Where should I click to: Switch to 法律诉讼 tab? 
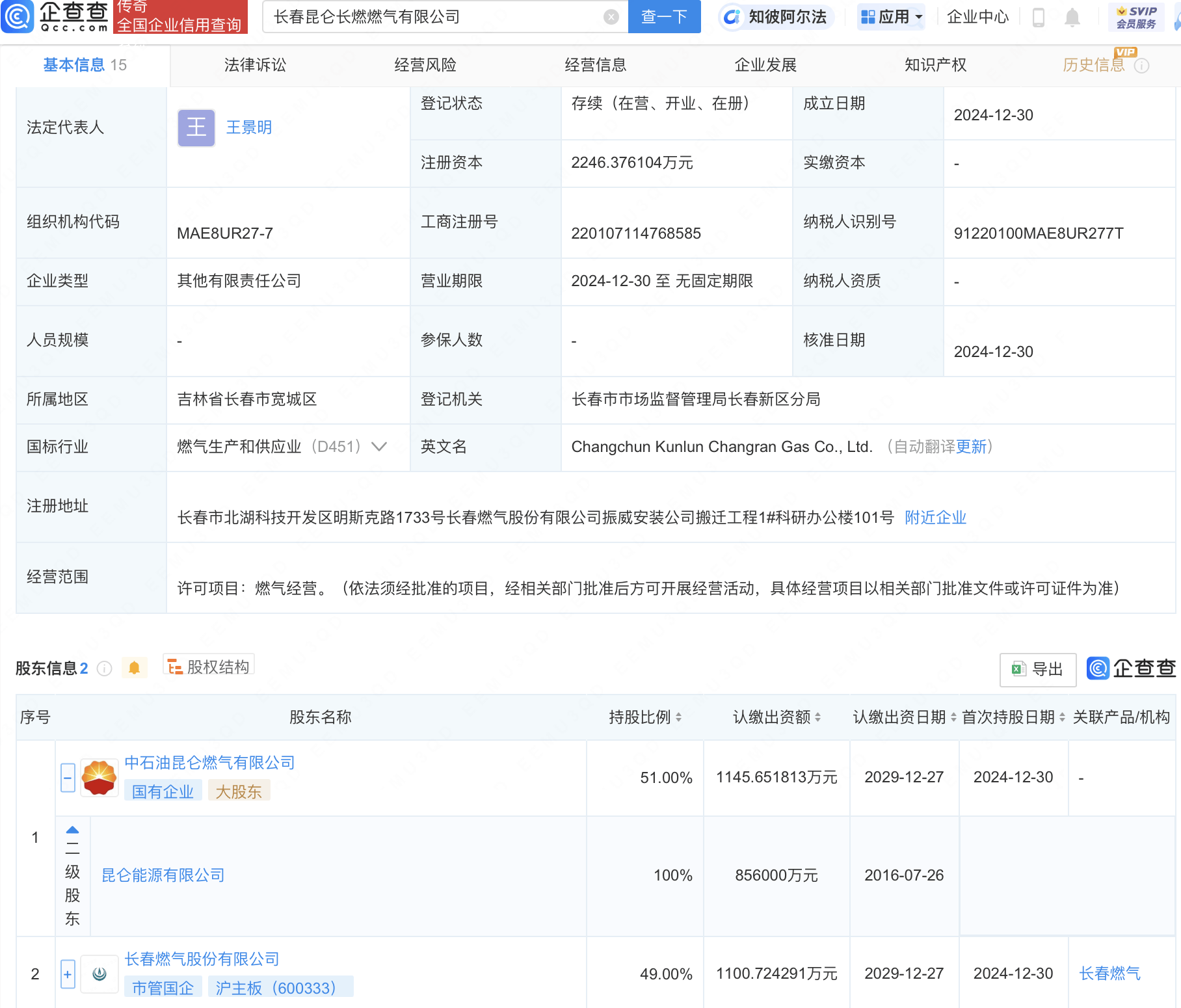pos(255,65)
